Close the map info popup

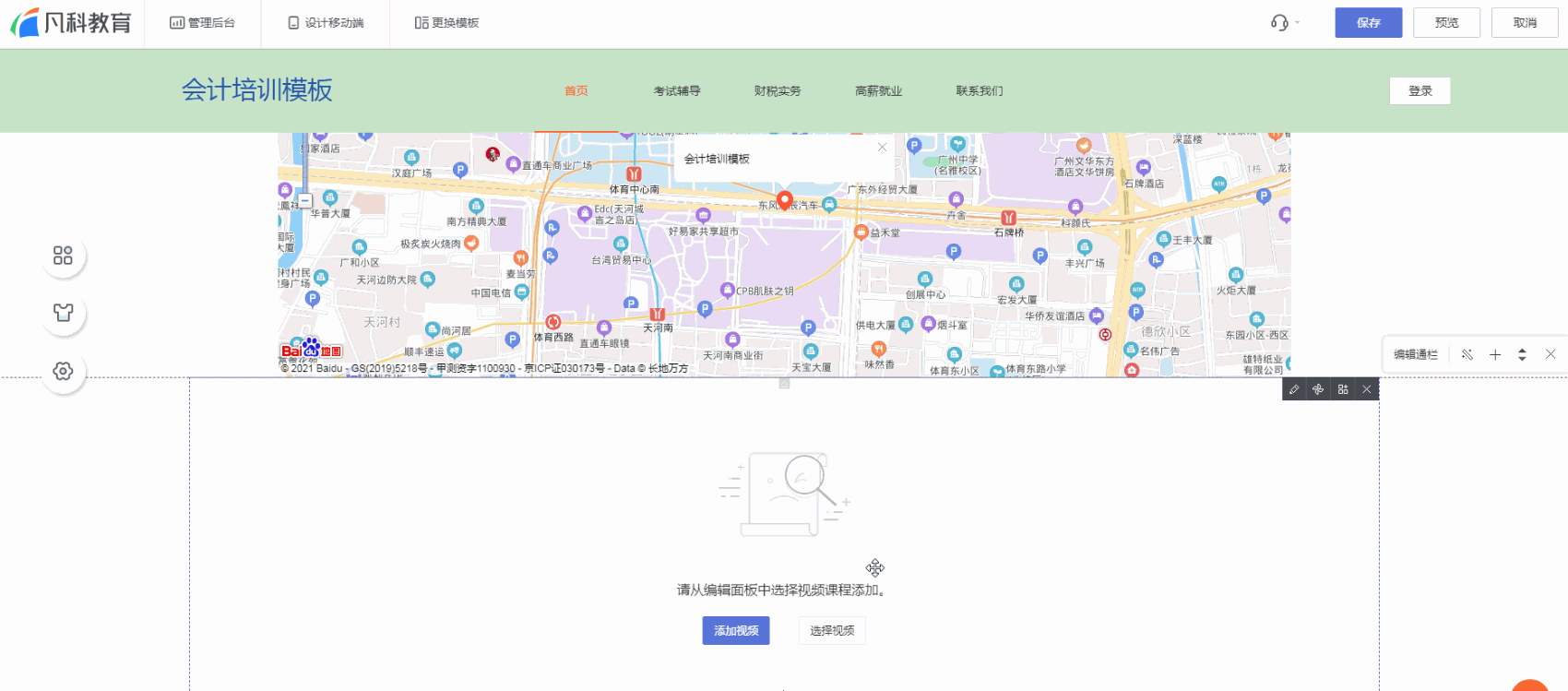pos(882,147)
